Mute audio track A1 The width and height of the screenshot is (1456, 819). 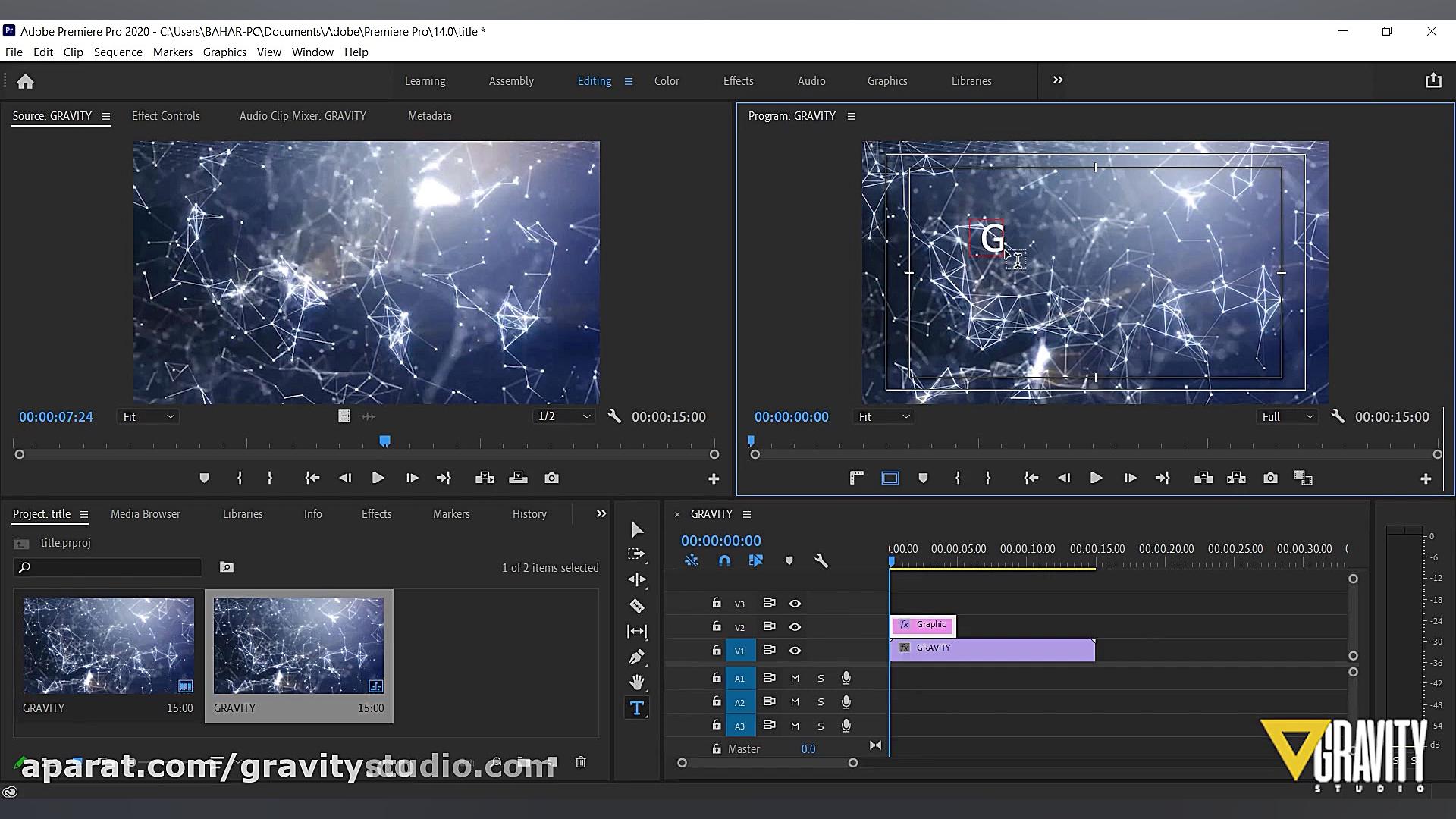click(x=795, y=679)
